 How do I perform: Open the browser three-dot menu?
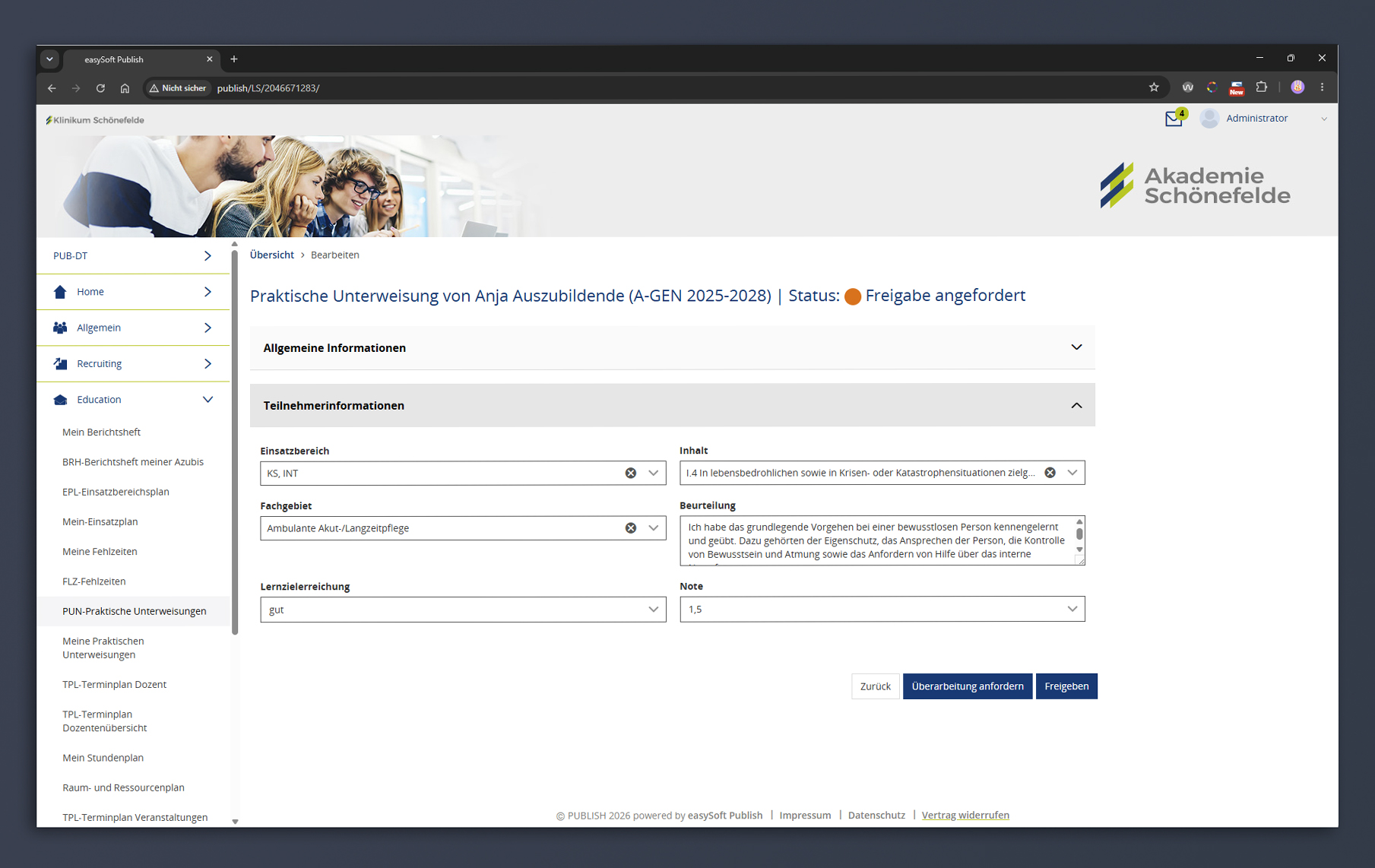(1323, 87)
